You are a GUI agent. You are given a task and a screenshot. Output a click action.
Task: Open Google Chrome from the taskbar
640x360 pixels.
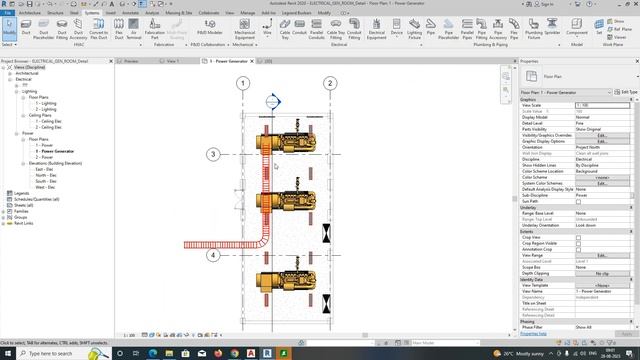pyautogui.click(x=234, y=353)
